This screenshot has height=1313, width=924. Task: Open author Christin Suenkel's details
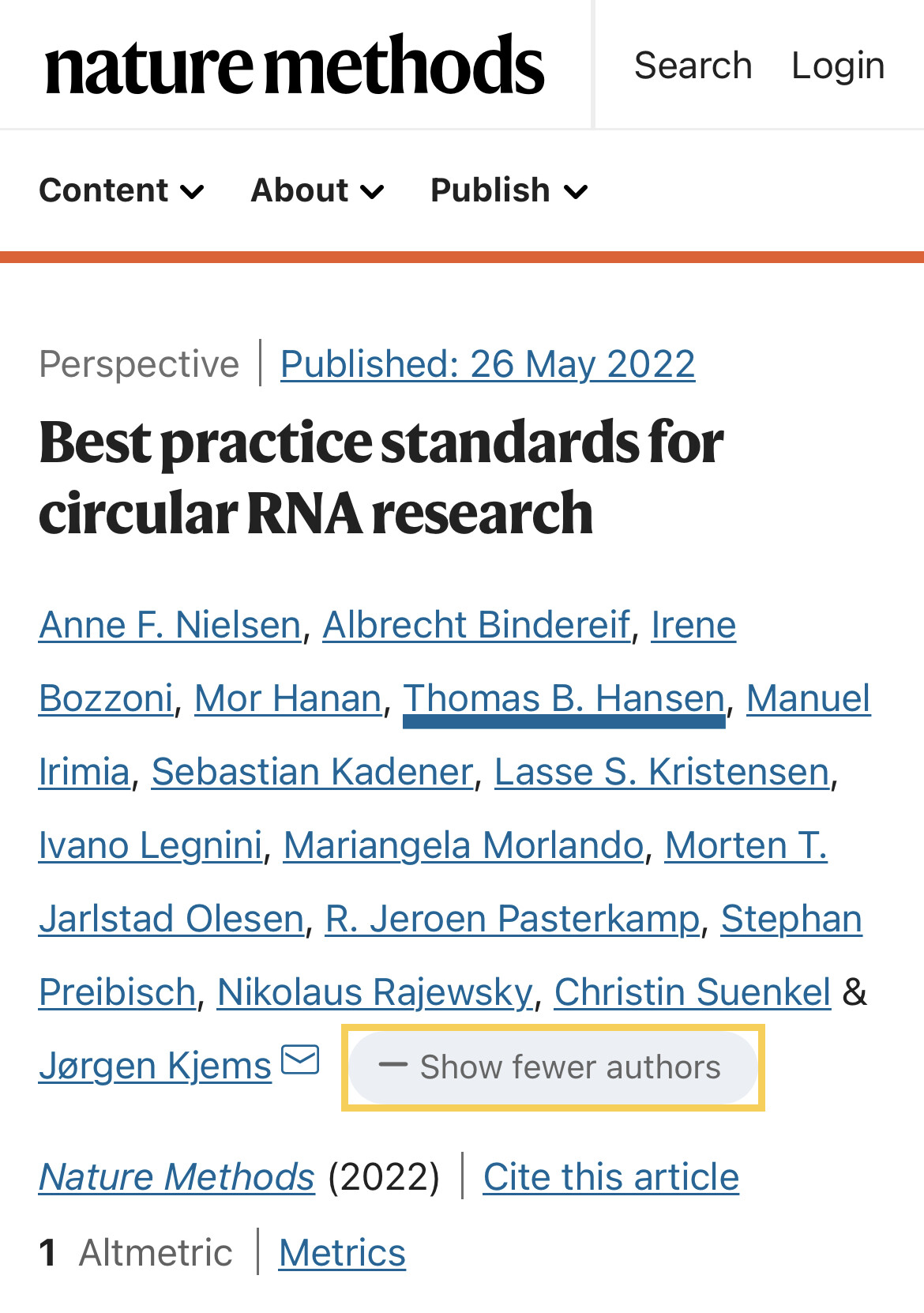(692, 992)
